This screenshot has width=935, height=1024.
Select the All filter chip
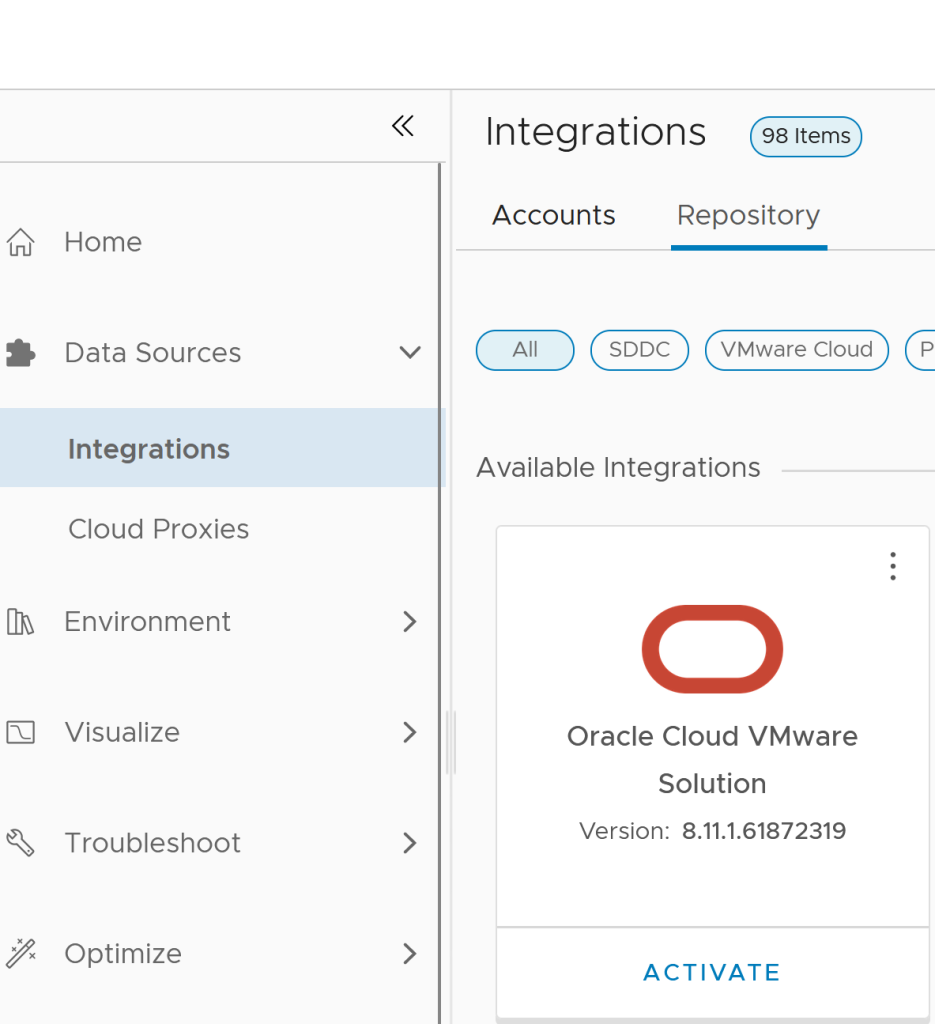525,350
